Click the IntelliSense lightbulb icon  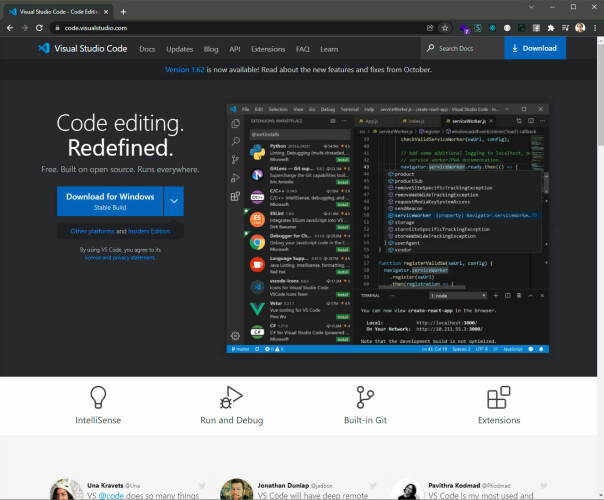point(98,397)
